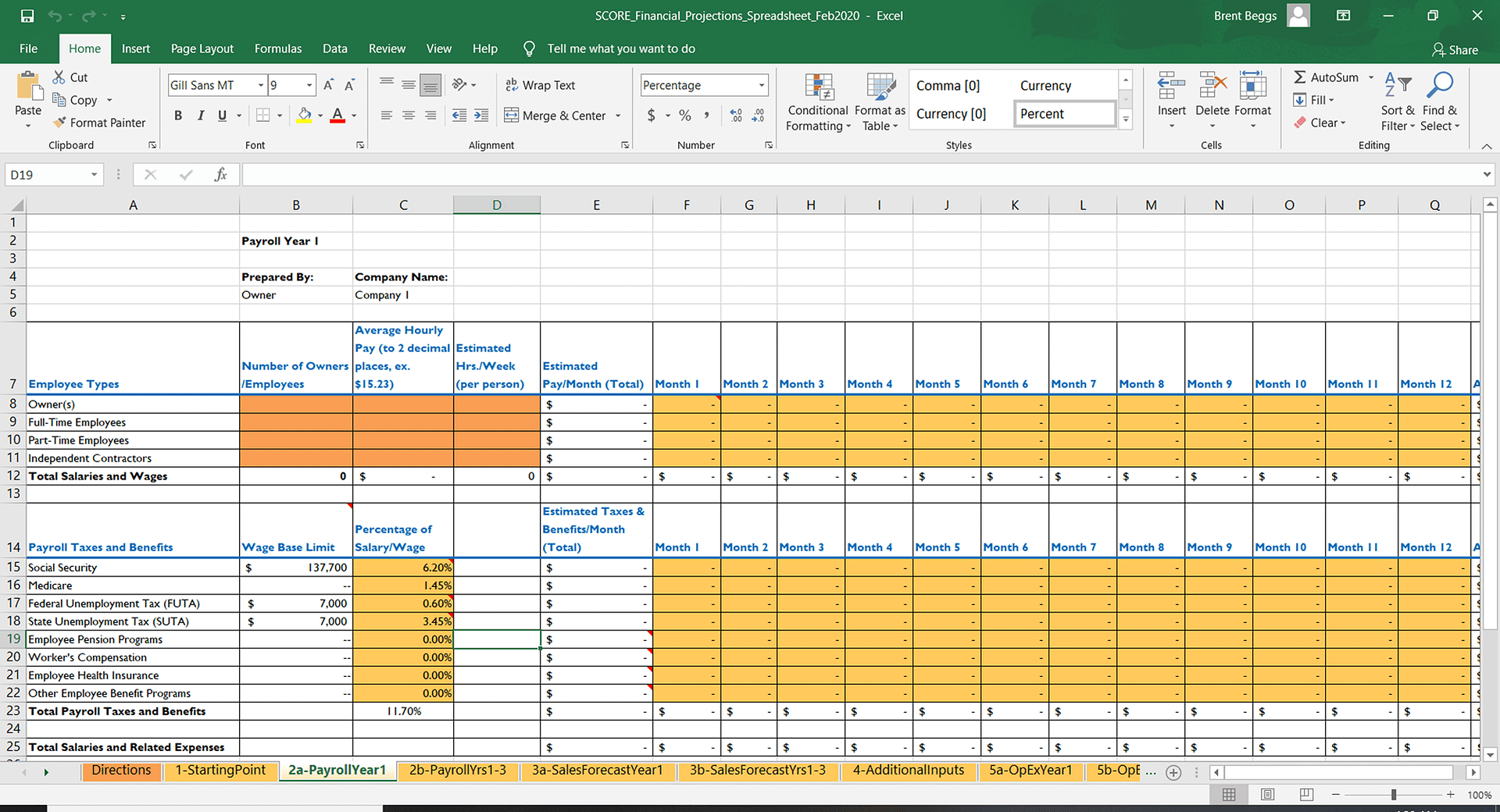
Task: Click Decrease Decimal icon
Action: pyautogui.click(x=758, y=116)
